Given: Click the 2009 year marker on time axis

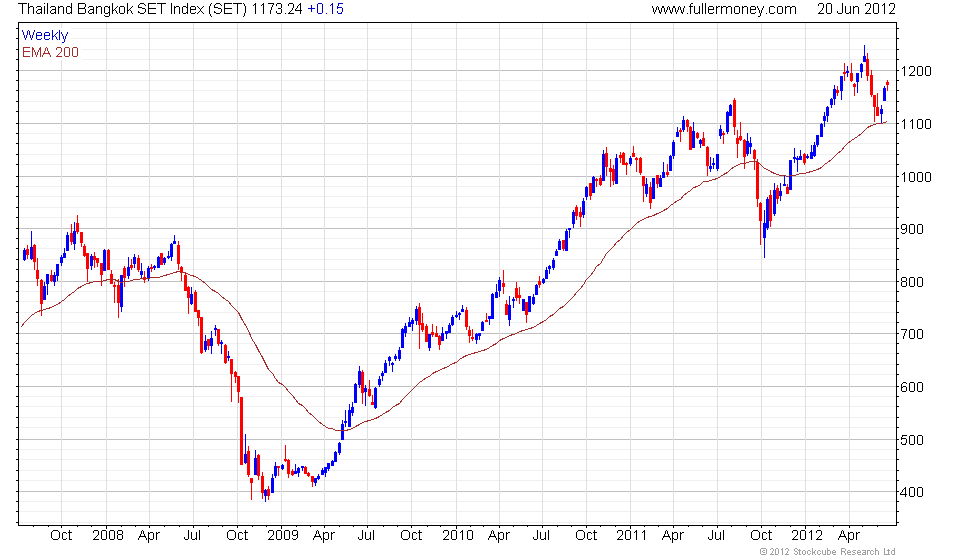Looking at the screenshot, I should [282, 536].
